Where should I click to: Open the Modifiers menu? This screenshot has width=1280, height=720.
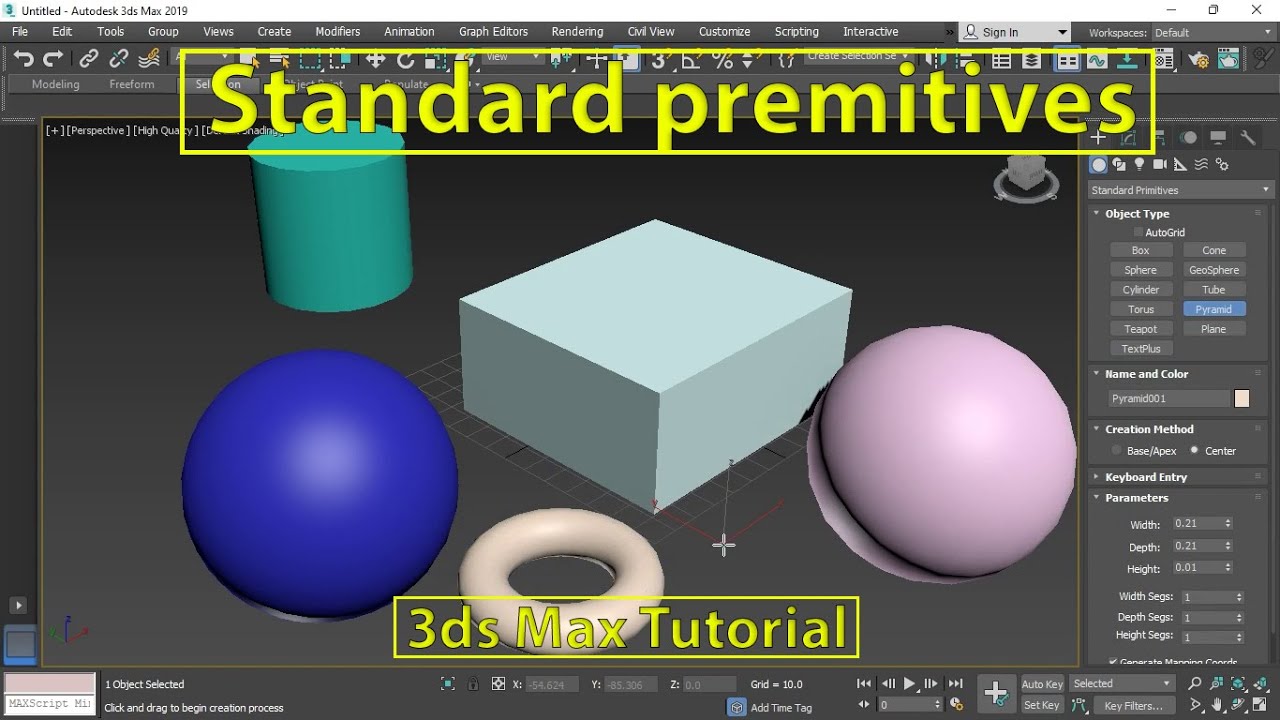tap(338, 32)
